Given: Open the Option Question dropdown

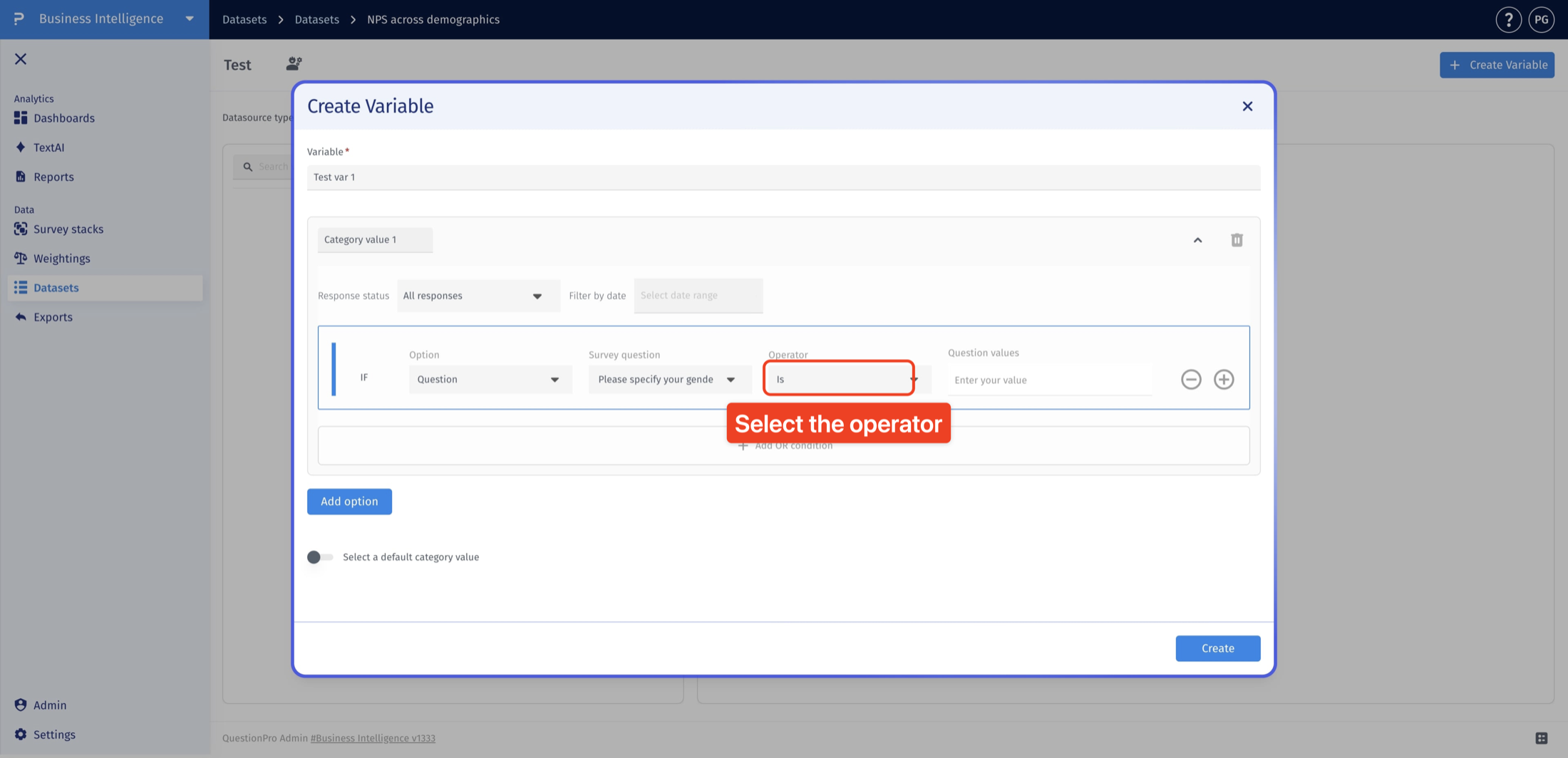Looking at the screenshot, I should coord(490,379).
